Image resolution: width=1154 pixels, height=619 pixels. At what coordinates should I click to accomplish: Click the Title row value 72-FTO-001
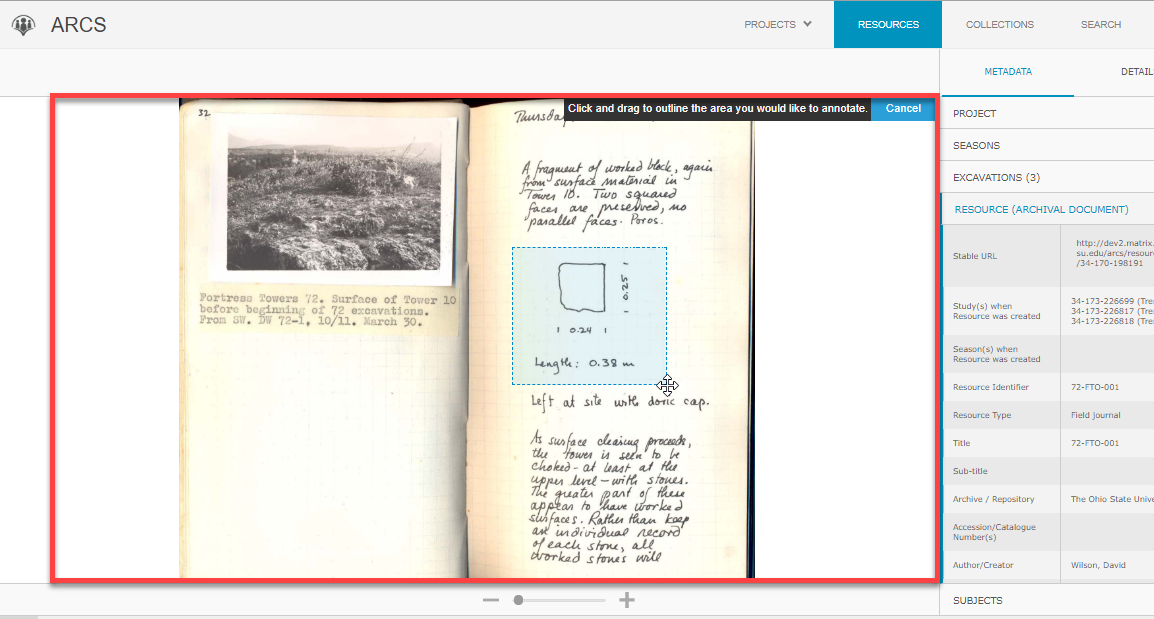(x=1094, y=443)
